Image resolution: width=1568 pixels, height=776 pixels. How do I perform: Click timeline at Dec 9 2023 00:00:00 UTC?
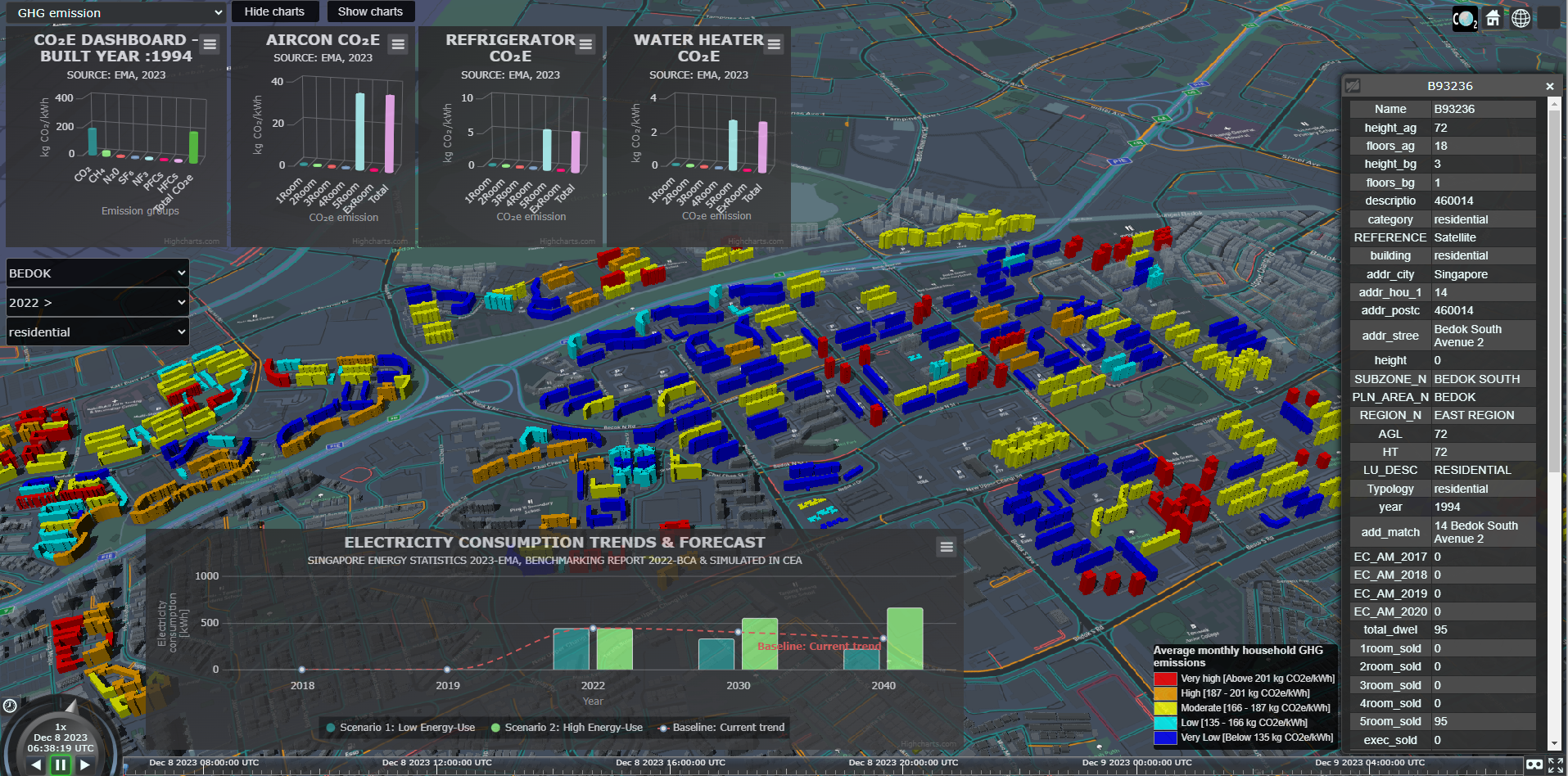tap(1136, 763)
